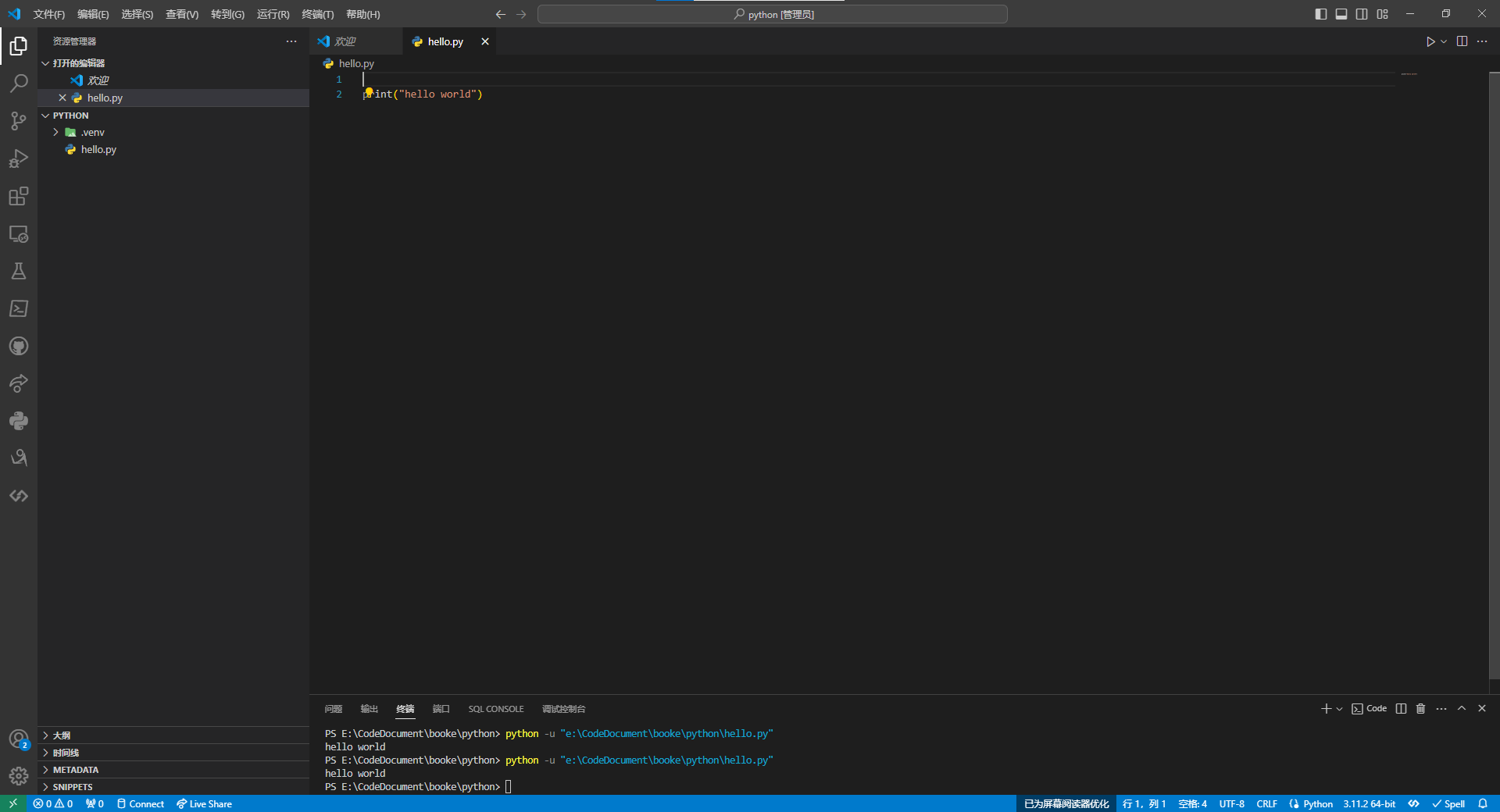The width and height of the screenshot is (1500, 812).
Task: Toggle Spell checker in status bar
Action: pos(1448,803)
